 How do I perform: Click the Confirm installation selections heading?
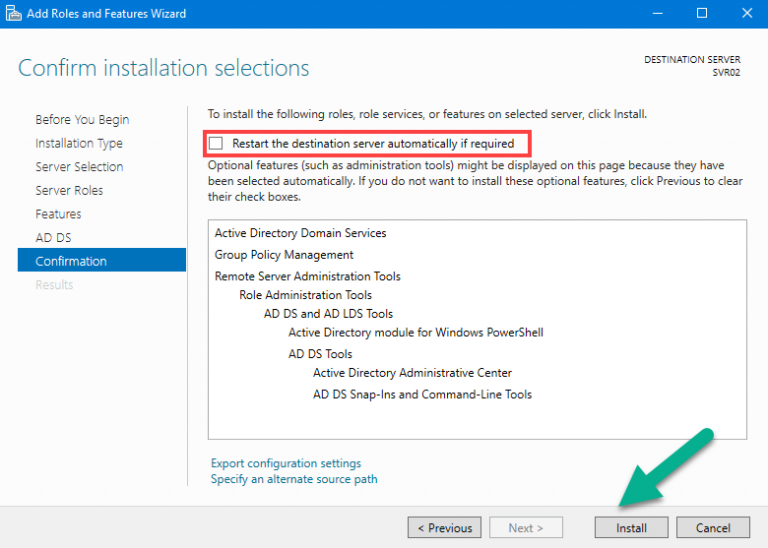pyautogui.click(x=164, y=68)
